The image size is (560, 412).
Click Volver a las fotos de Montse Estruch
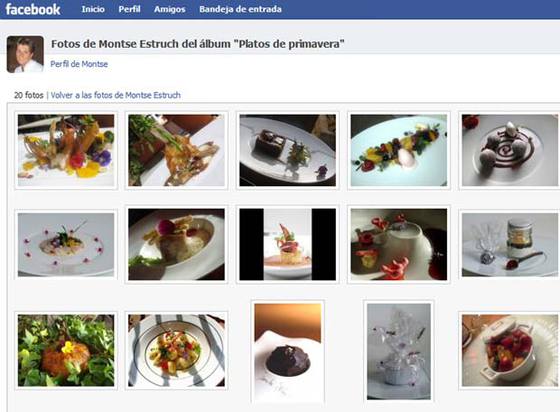pyautogui.click(x=115, y=95)
